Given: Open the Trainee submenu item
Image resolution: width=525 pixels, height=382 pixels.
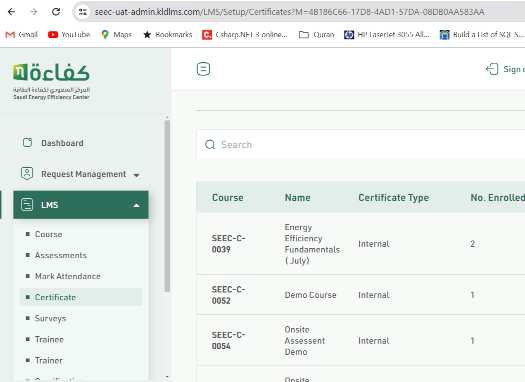Looking at the screenshot, I should [49, 339].
